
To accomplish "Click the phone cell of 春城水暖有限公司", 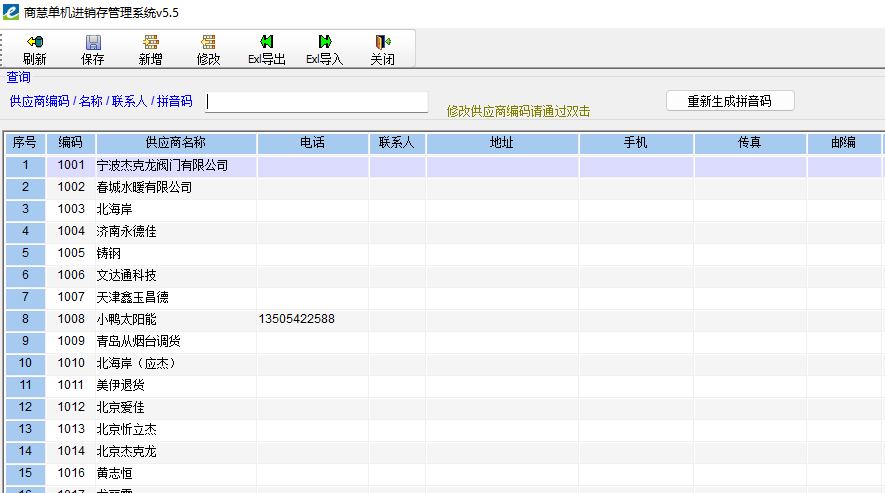I will (313, 187).
